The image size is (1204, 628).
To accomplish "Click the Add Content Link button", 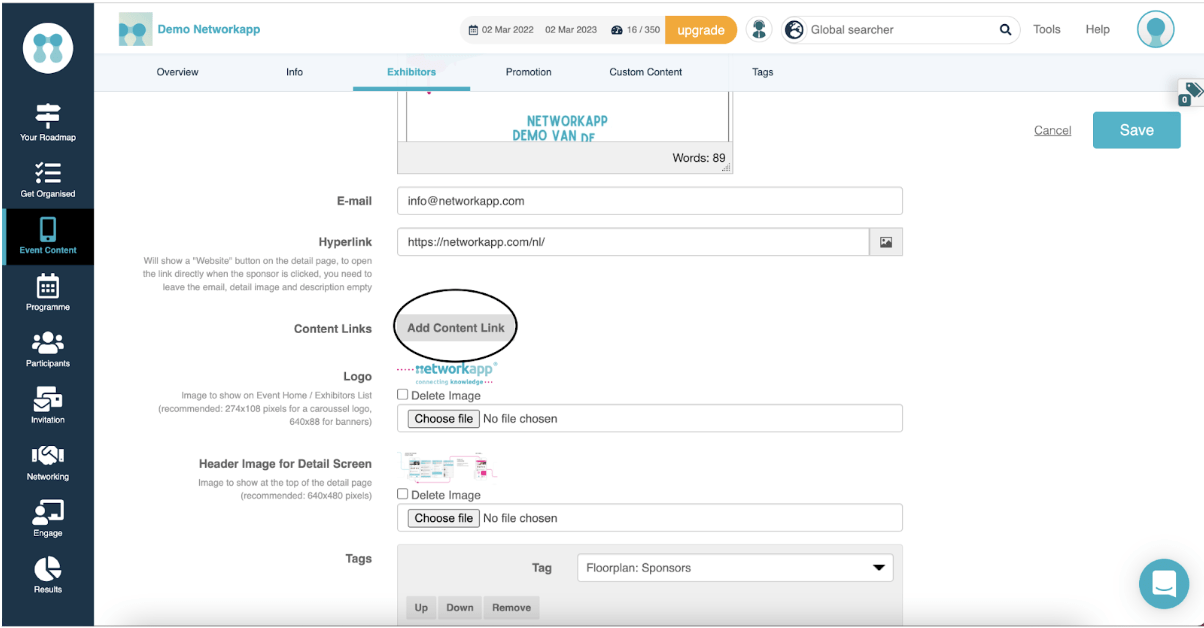I will coord(456,328).
